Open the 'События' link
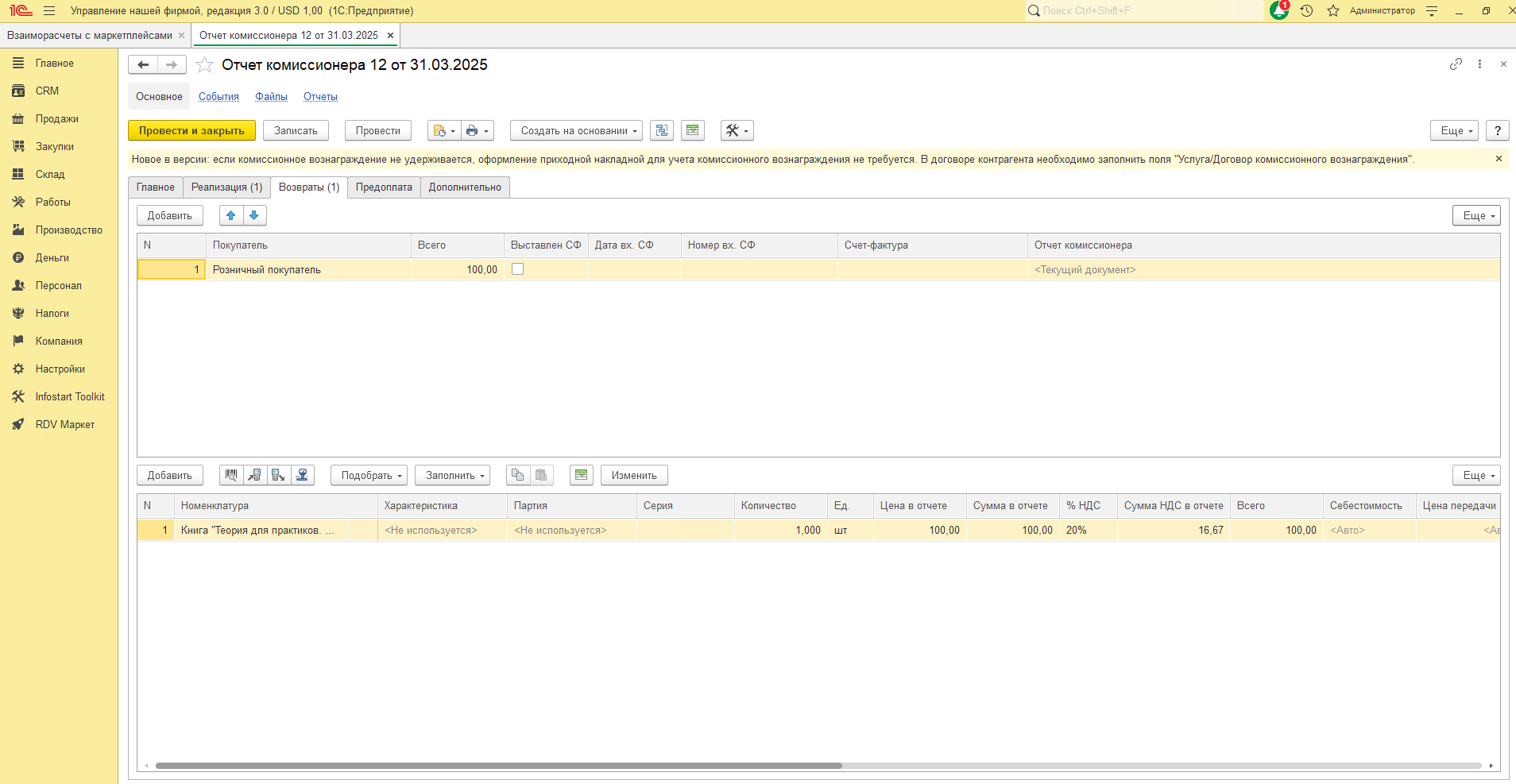Image resolution: width=1516 pixels, height=784 pixels. click(x=219, y=97)
